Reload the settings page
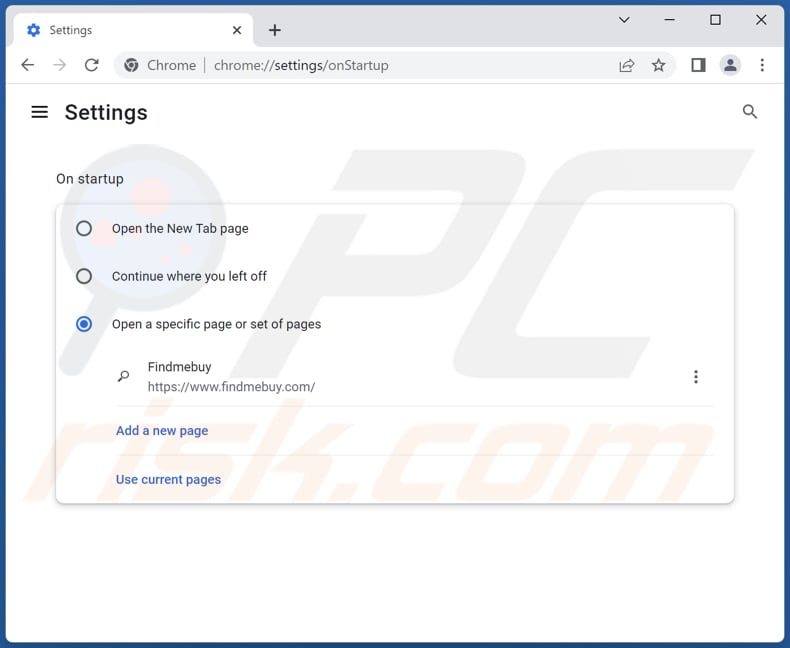790x648 pixels. click(x=92, y=65)
